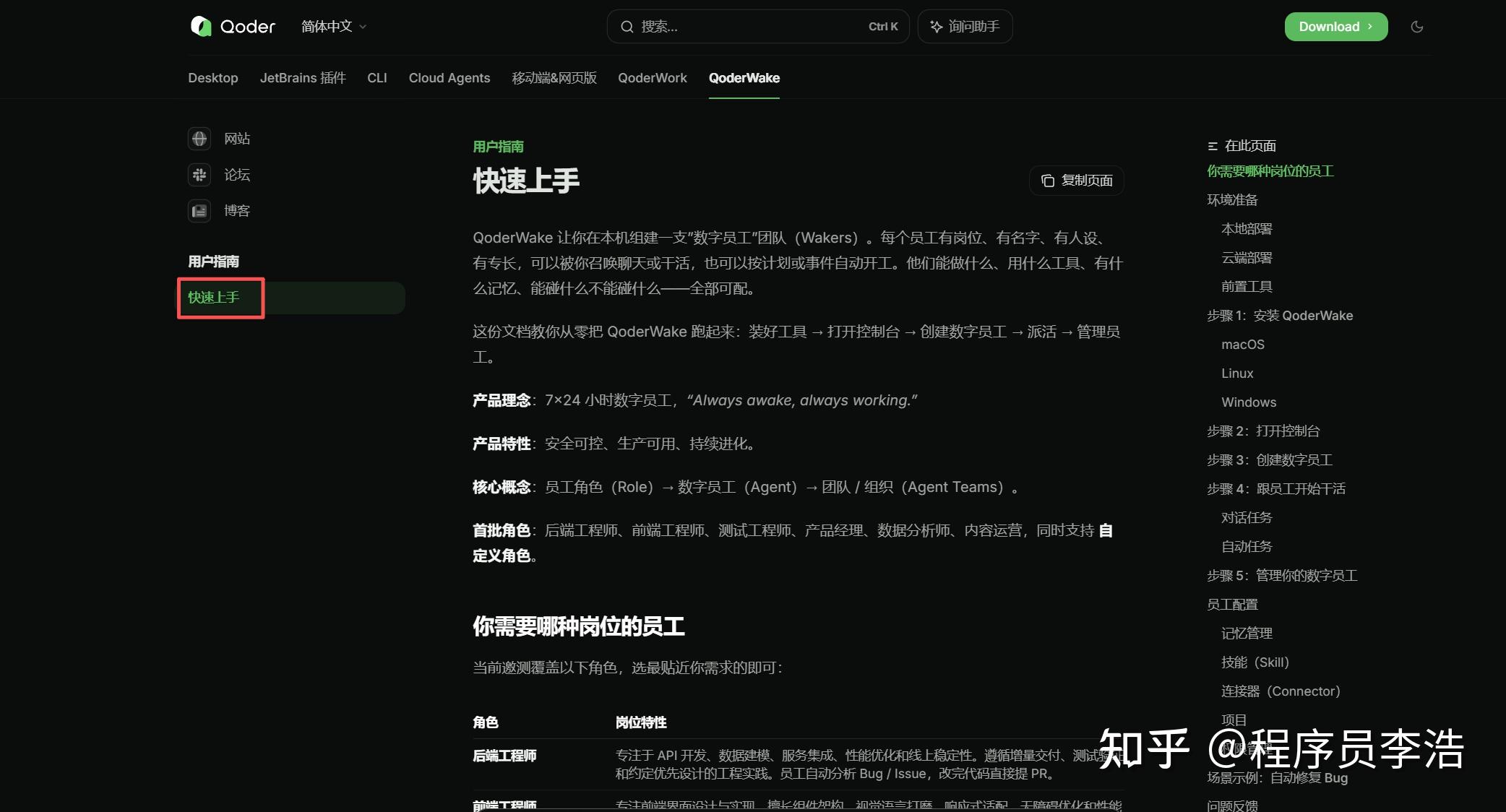Click the magnifier icon in search box
Viewport: 1506px width, 812px height.
pos(627,27)
